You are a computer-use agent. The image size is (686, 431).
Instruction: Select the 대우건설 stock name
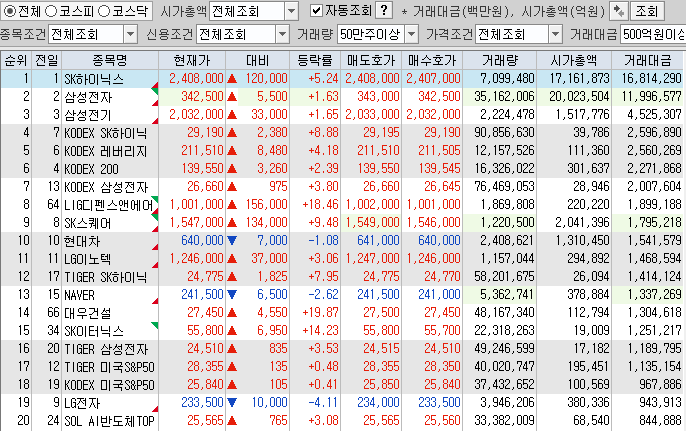pos(88,313)
